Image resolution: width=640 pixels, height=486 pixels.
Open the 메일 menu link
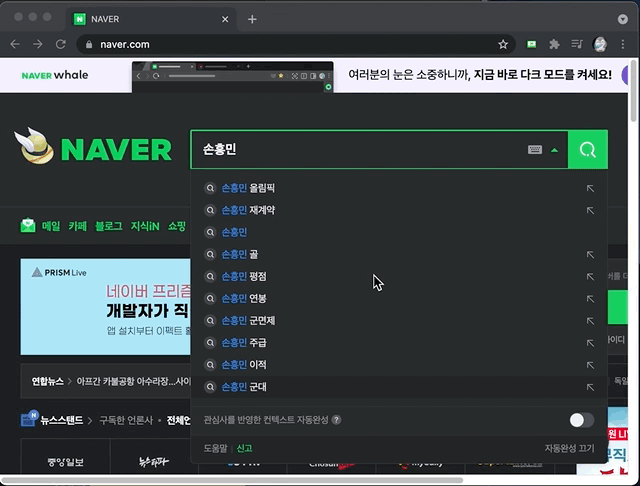click(51, 226)
